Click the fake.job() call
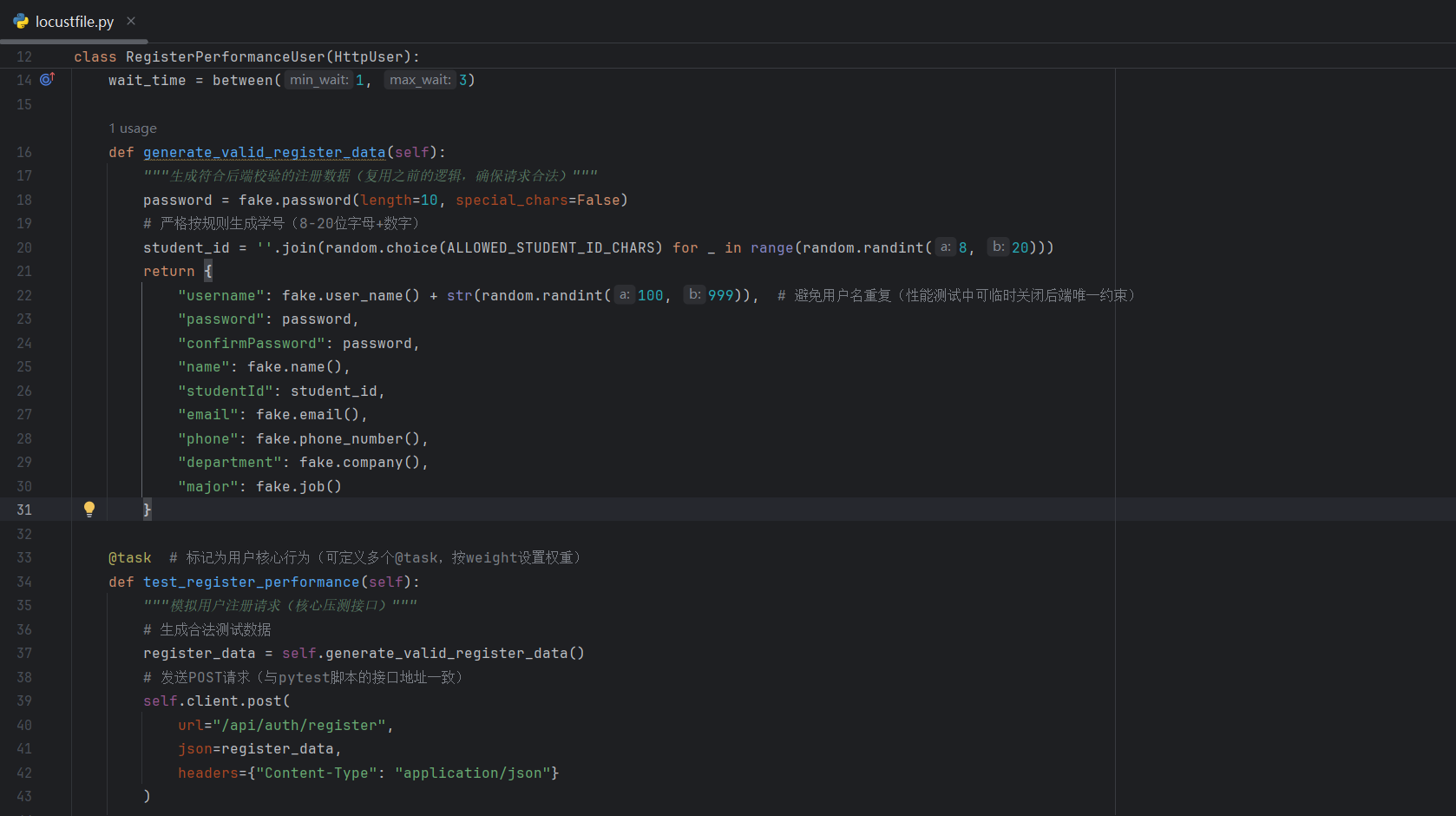The width and height of the screenshot is (1456, 816). [299, 487]
